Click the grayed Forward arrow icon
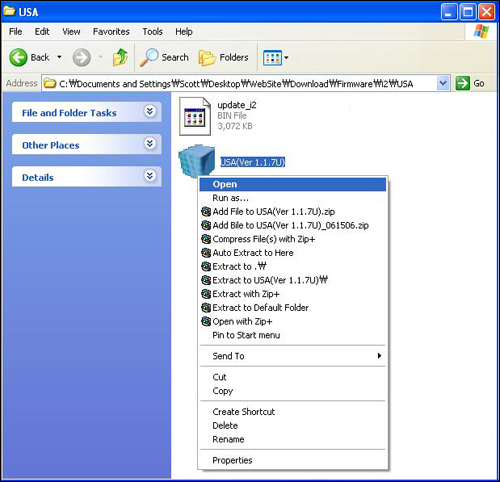500x482 pixels. coord(81,57)
